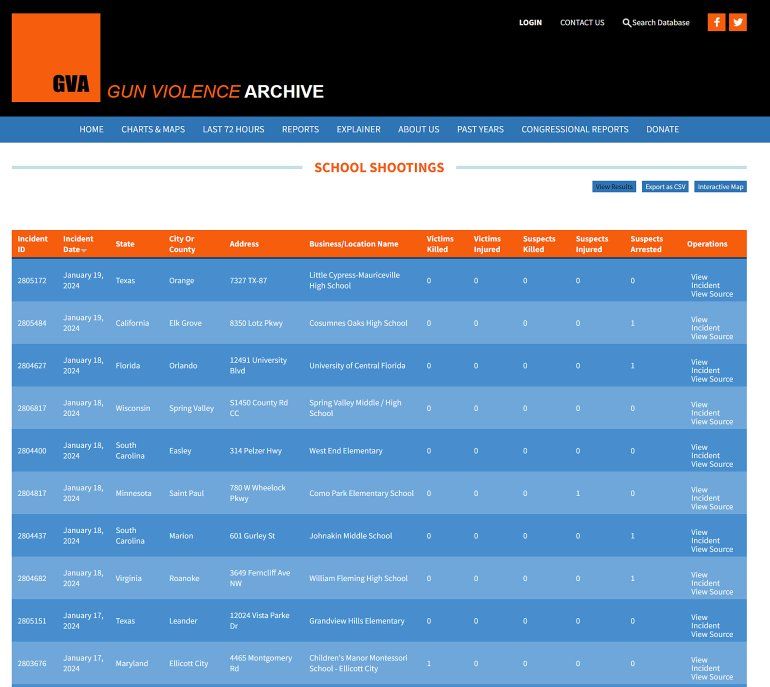Click the GVA orange logo

(56, 57)
